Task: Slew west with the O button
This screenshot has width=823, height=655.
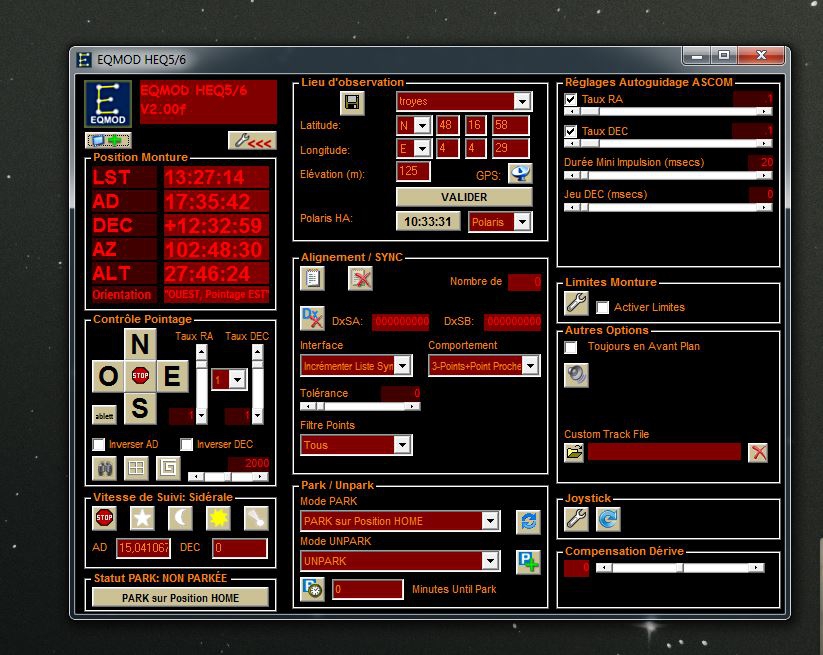Action: coord(108,376)
